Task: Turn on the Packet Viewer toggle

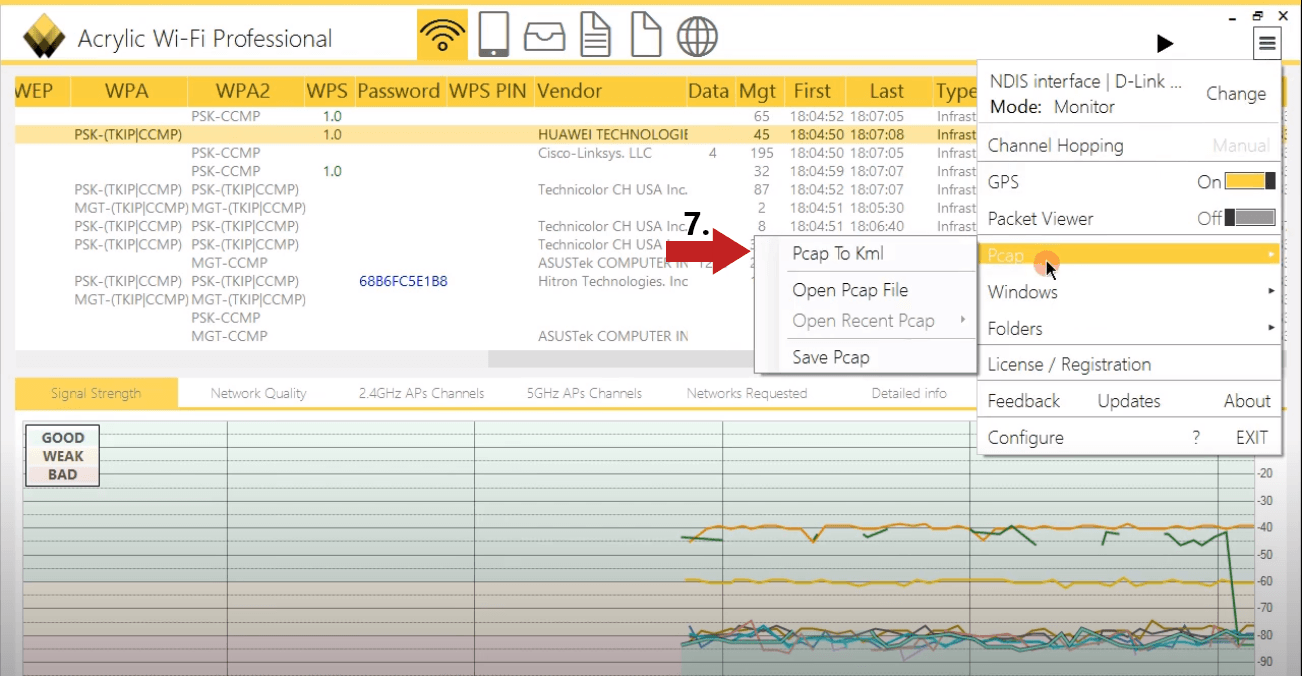Action: click(x=1250, y=218)
